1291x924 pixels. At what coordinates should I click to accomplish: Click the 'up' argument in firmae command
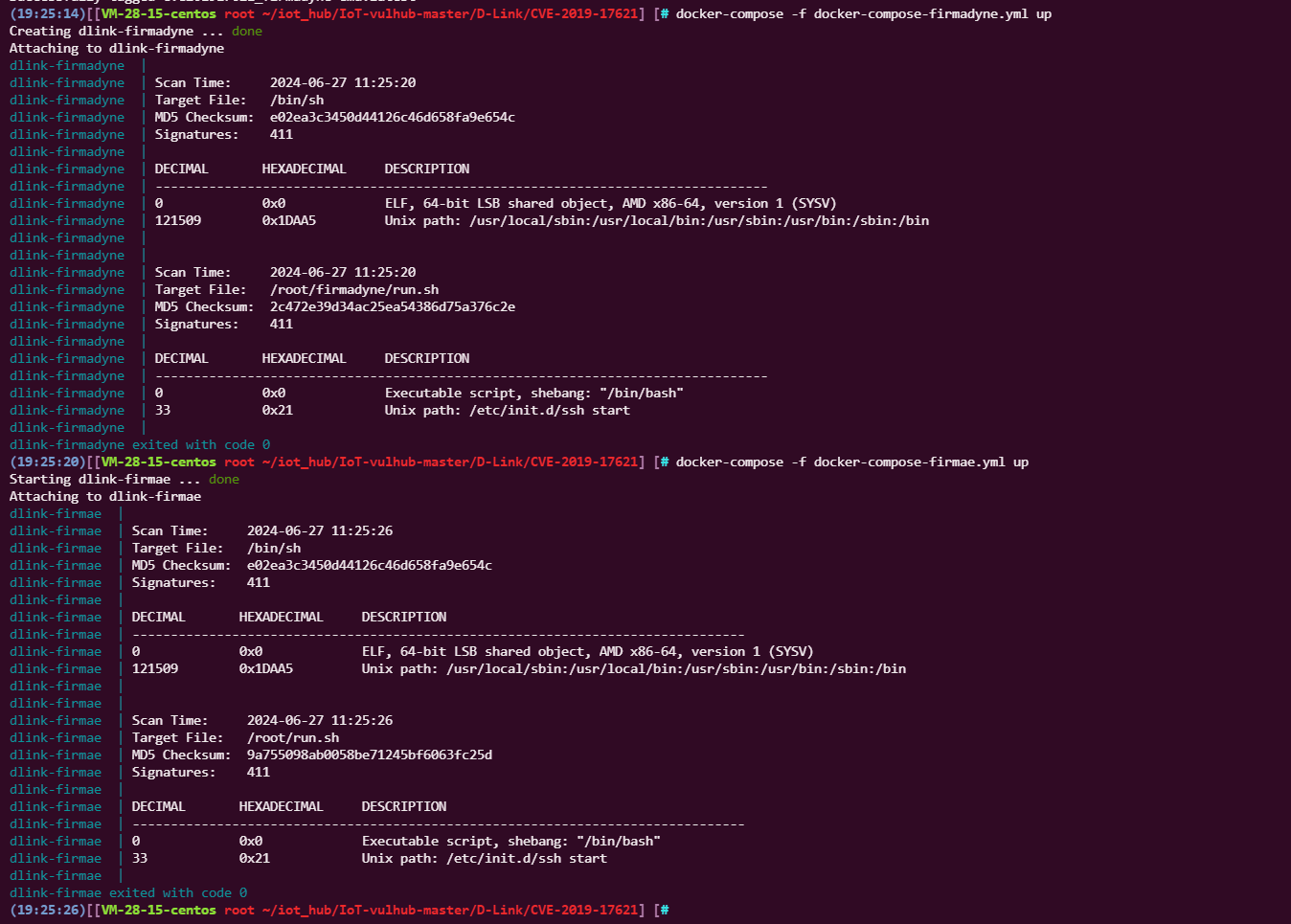point(1021,462)
